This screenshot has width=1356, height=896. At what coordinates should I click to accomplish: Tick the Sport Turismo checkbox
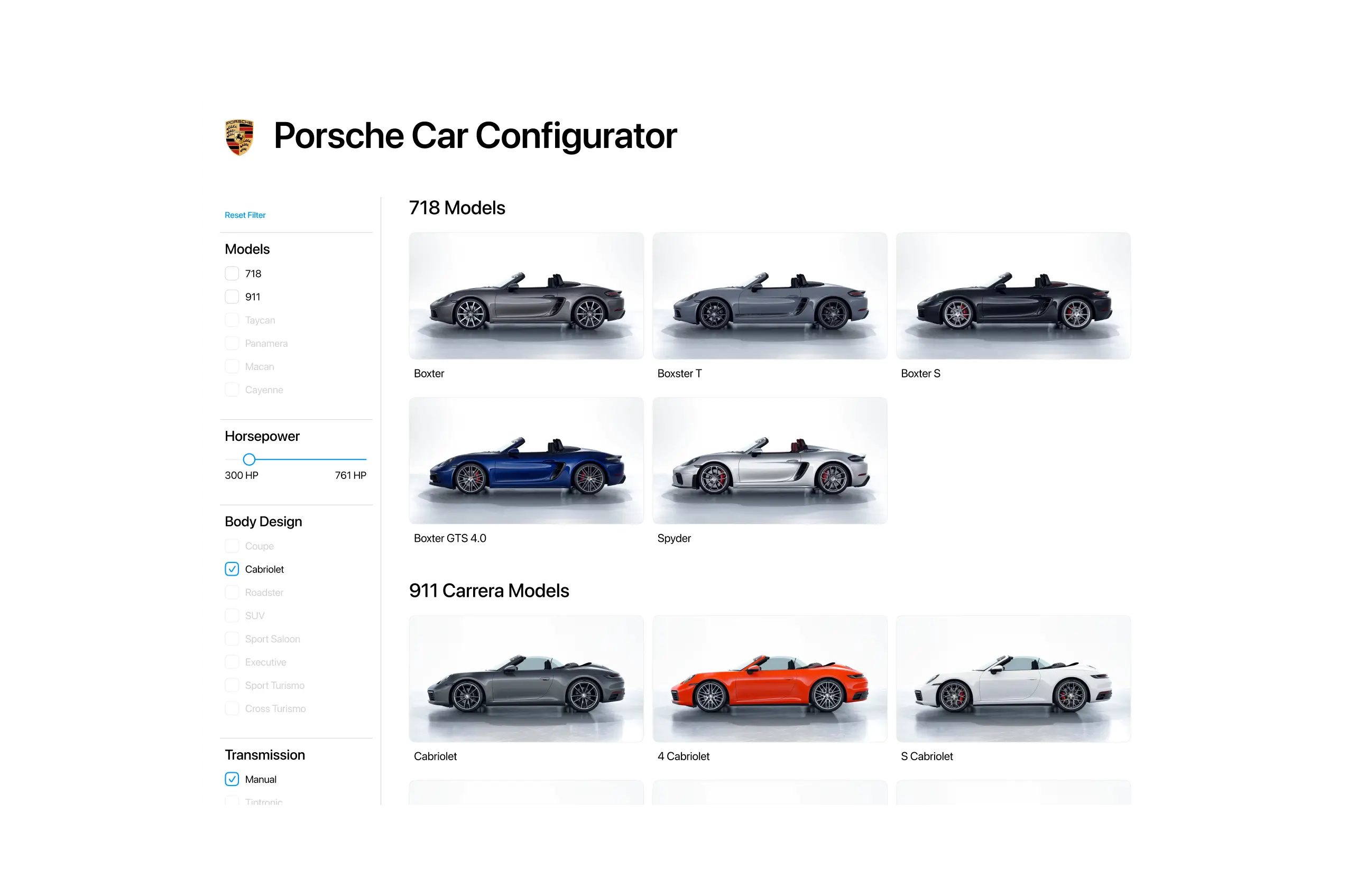tap(232, 686)
